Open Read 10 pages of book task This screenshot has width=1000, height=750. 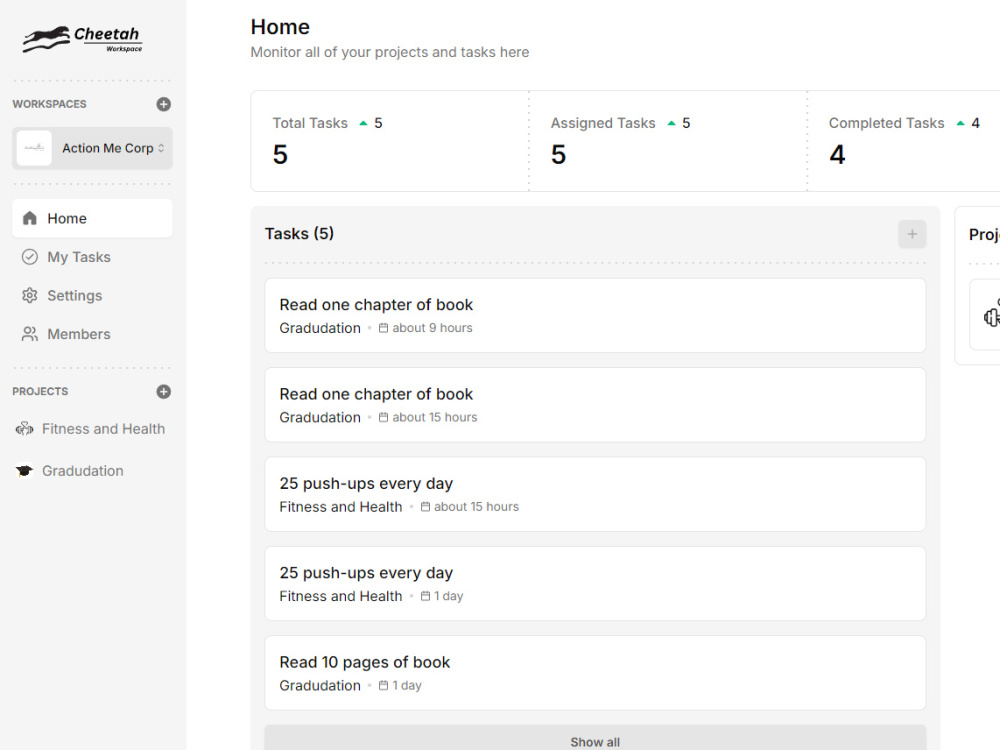click(595, 673)
